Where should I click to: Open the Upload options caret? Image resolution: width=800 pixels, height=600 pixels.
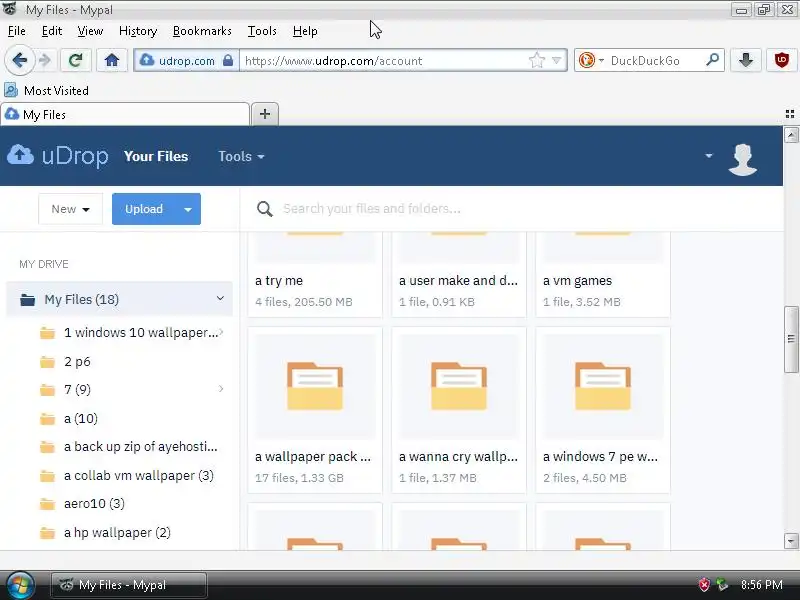pyautogui.click(x=188, y=209)
